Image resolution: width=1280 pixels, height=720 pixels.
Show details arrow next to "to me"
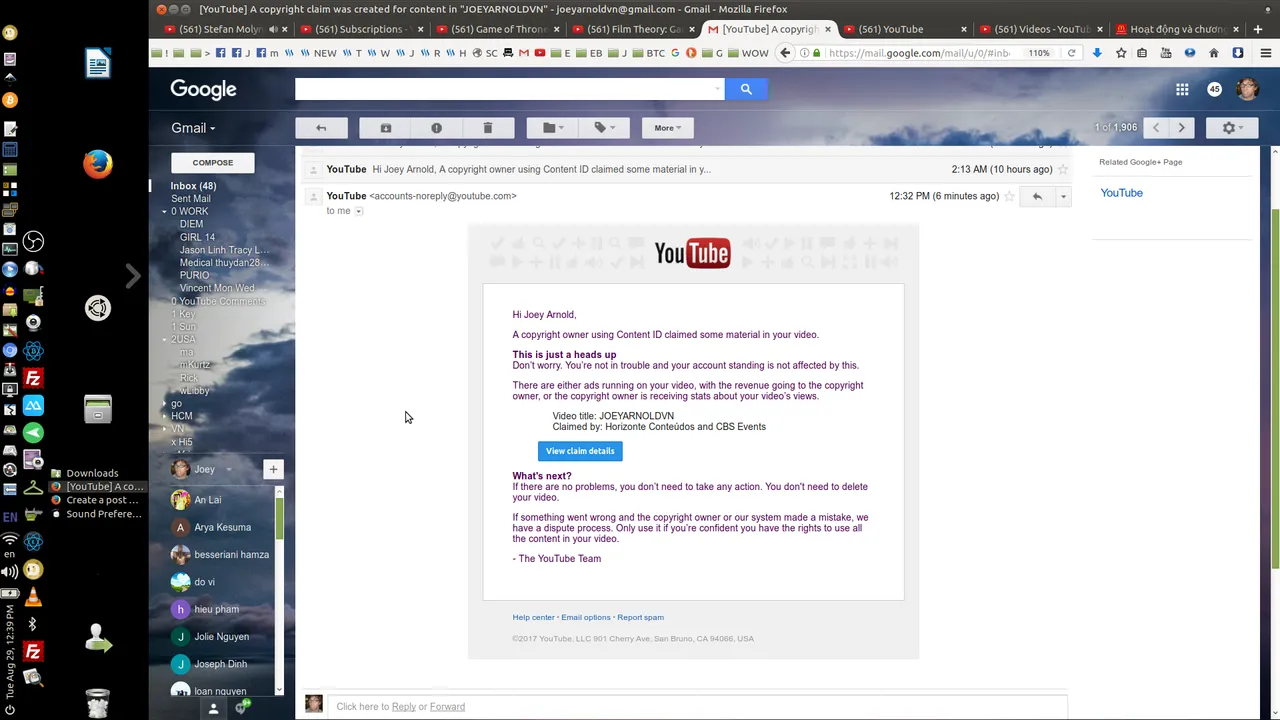359,212
